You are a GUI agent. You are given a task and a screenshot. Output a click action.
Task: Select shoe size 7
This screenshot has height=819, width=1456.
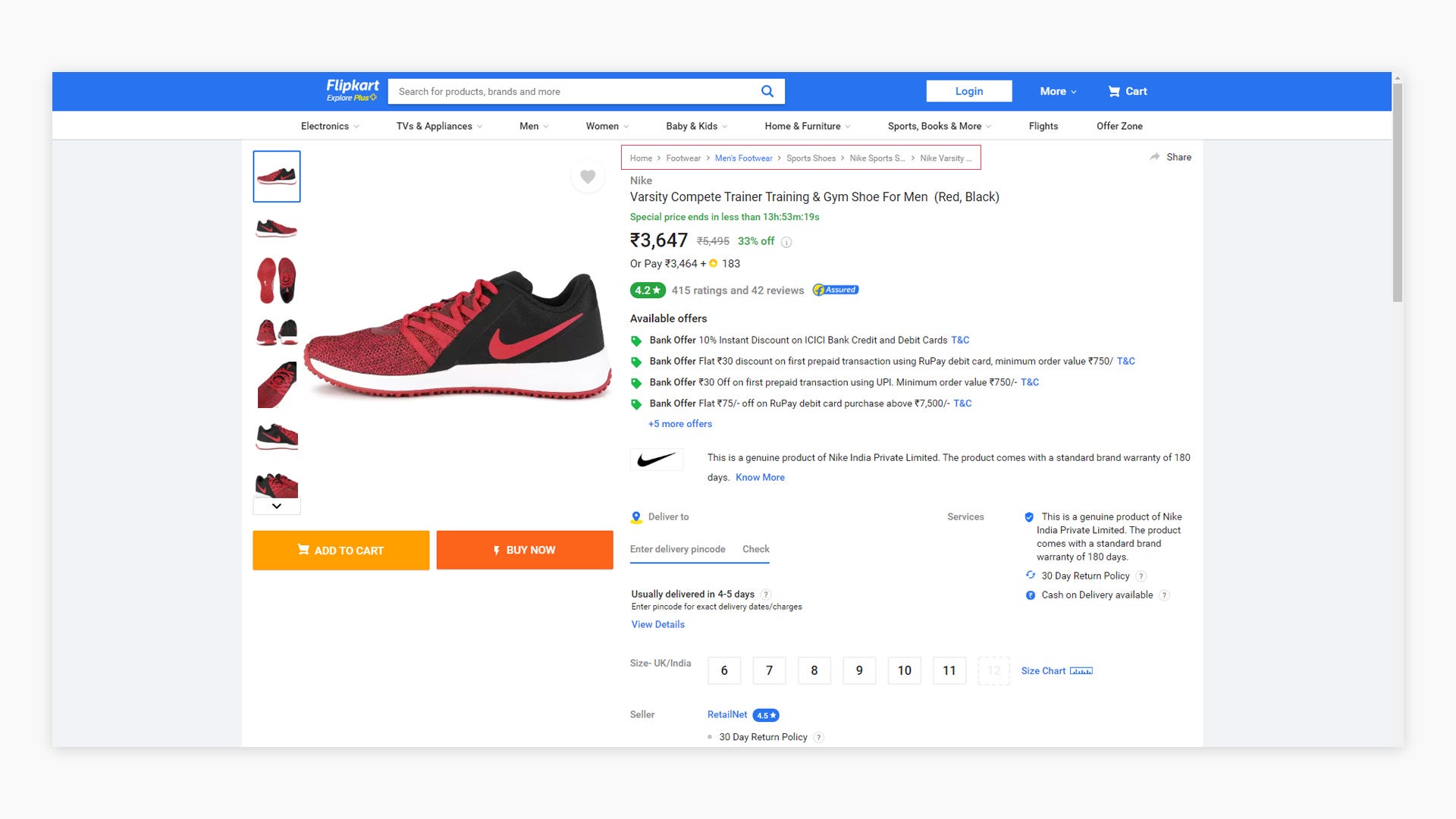(x=769, y=671)
